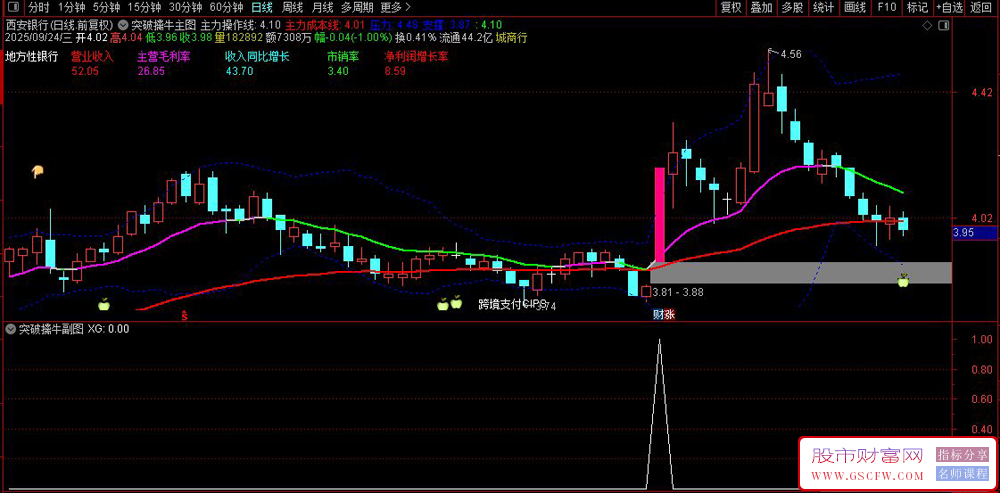
Task: Click the tall pink breakout signal bar
Action: tap(659, 216)
